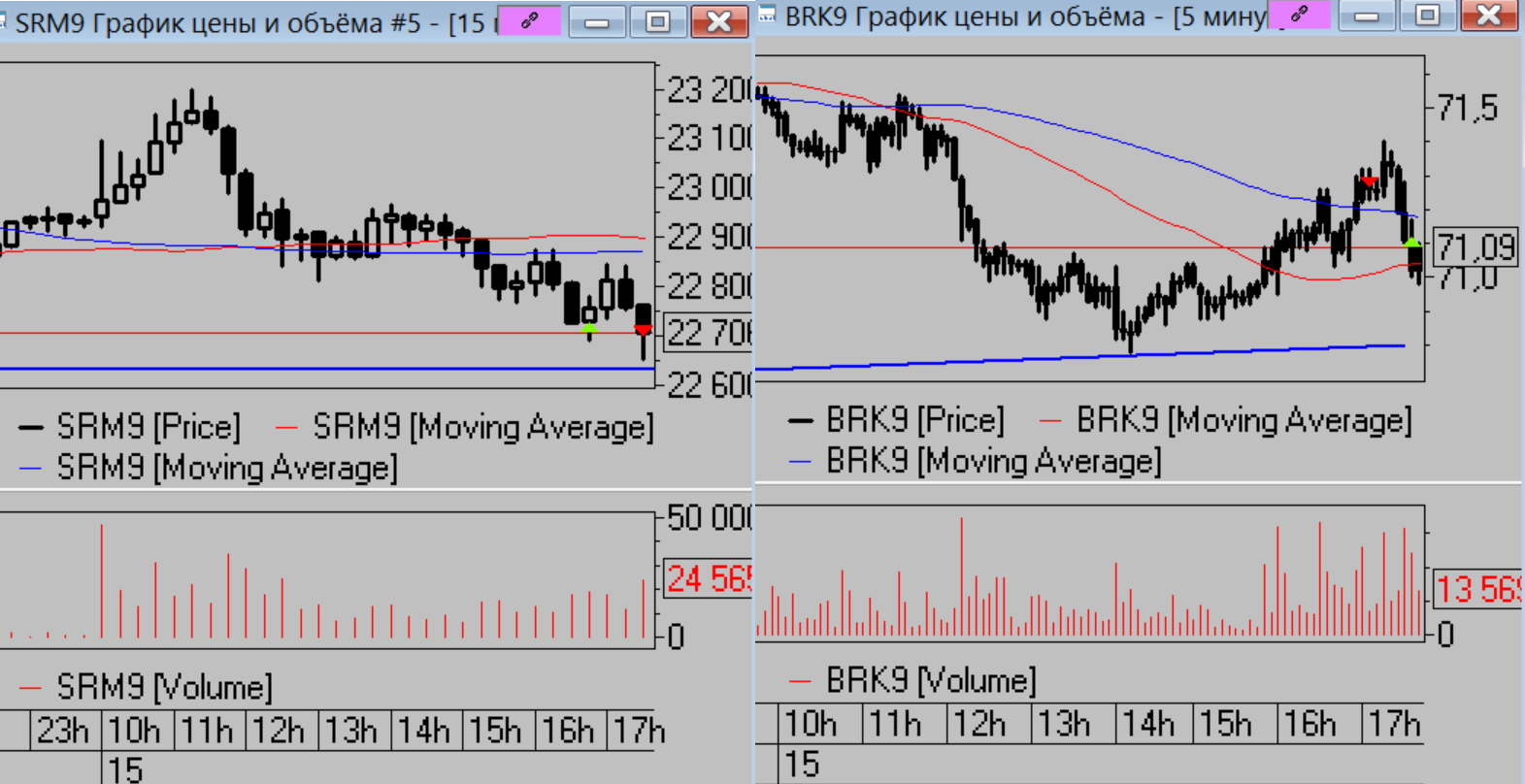Click green buy marker on SRM9 chart
The width and height of the screenshot is (1525, 784).
pyautogui.click(x=589, y=330)
